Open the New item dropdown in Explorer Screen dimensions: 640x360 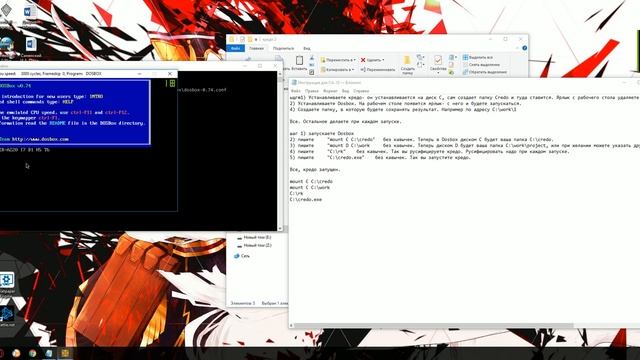[x=420, y=57]
